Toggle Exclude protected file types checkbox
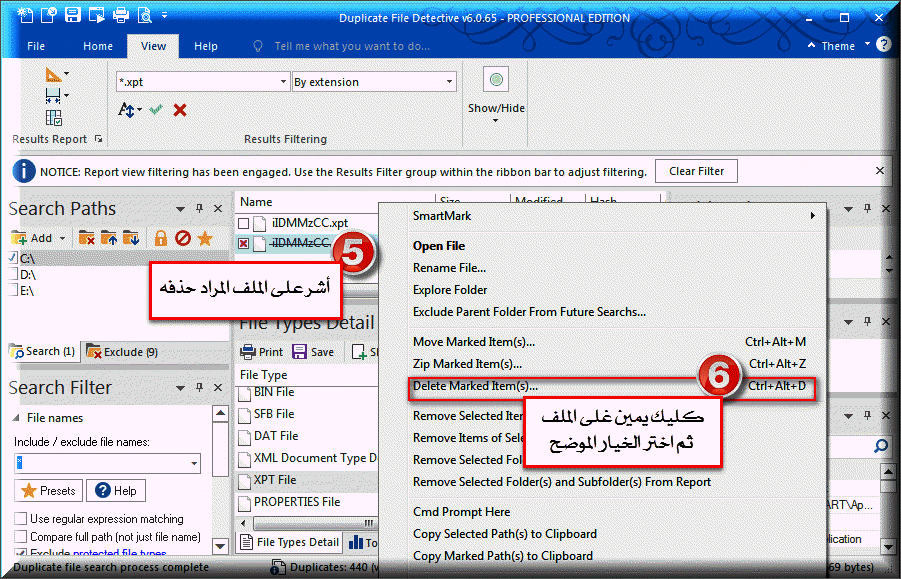Screen dimensions: 901x579 21,553
